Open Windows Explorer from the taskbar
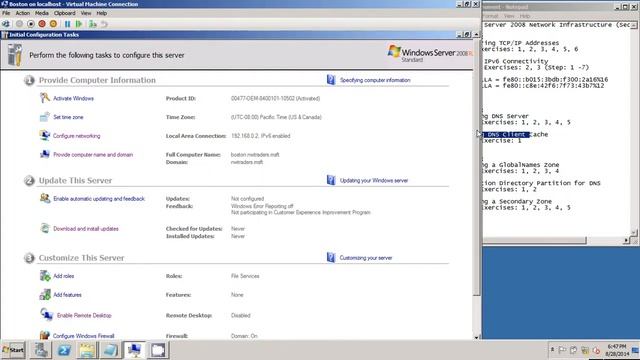Viewport: 640px width, 360px height. [87, 350]
